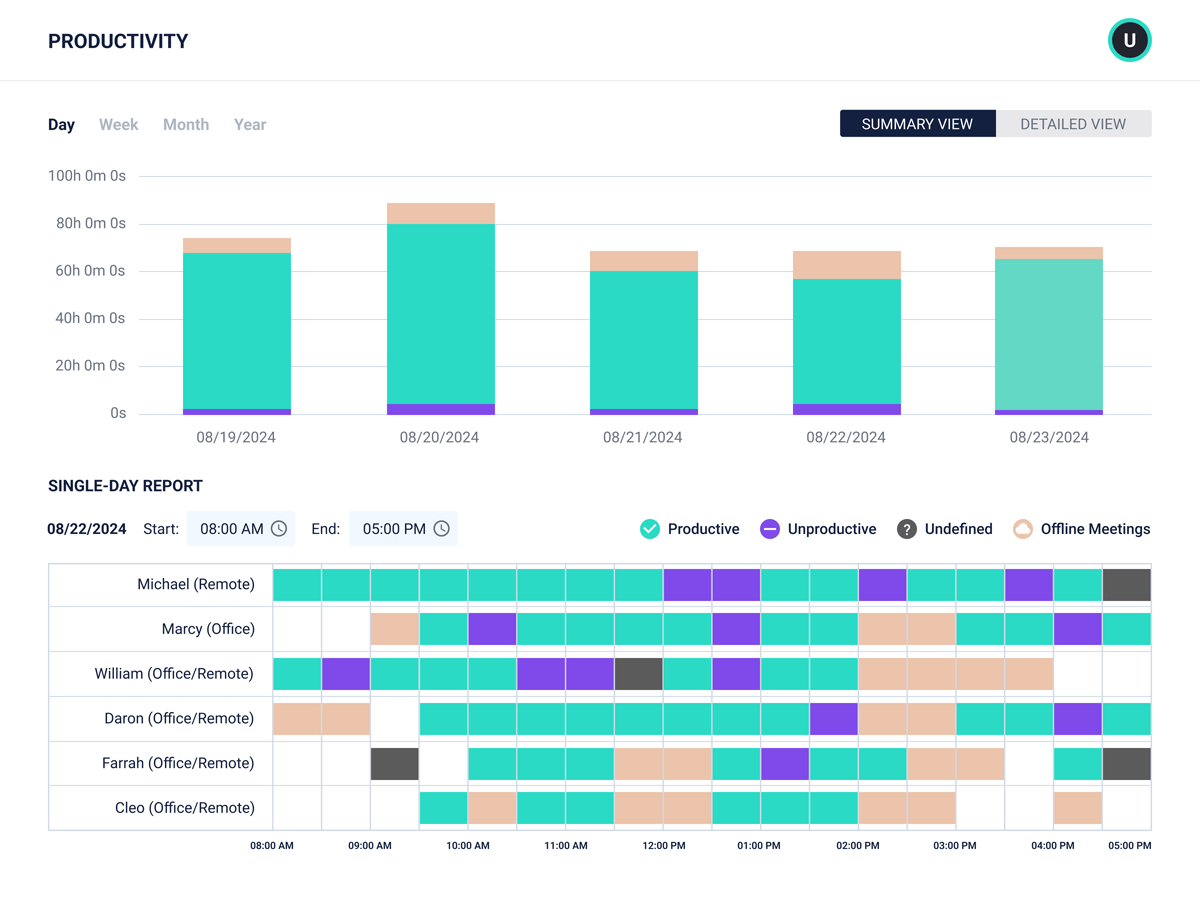This screenshot has width=1200, height=900.
Task: Click the Productive checkmark legend icon
Action: click(651, 528)
